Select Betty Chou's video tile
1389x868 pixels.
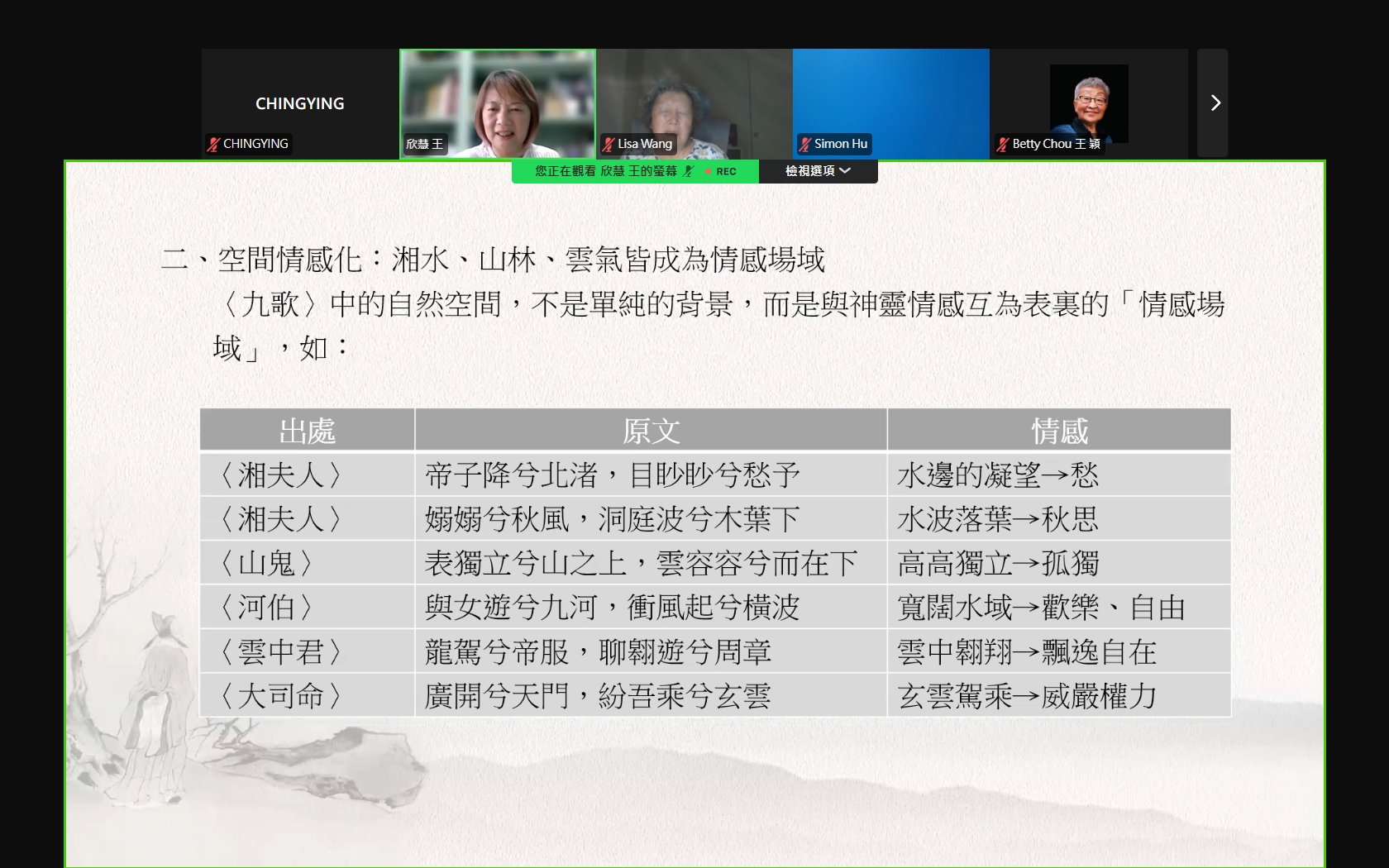[1089, 103]
